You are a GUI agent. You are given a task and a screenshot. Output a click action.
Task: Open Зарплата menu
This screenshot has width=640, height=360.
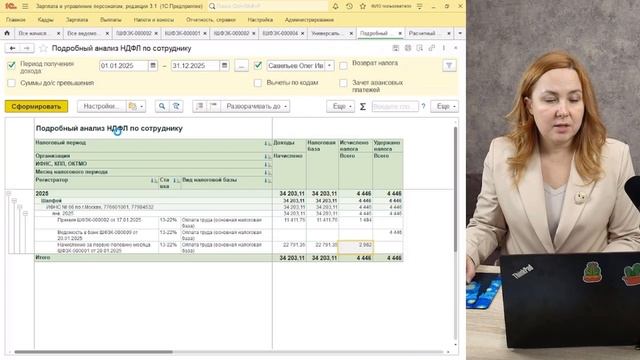point(77,20)
